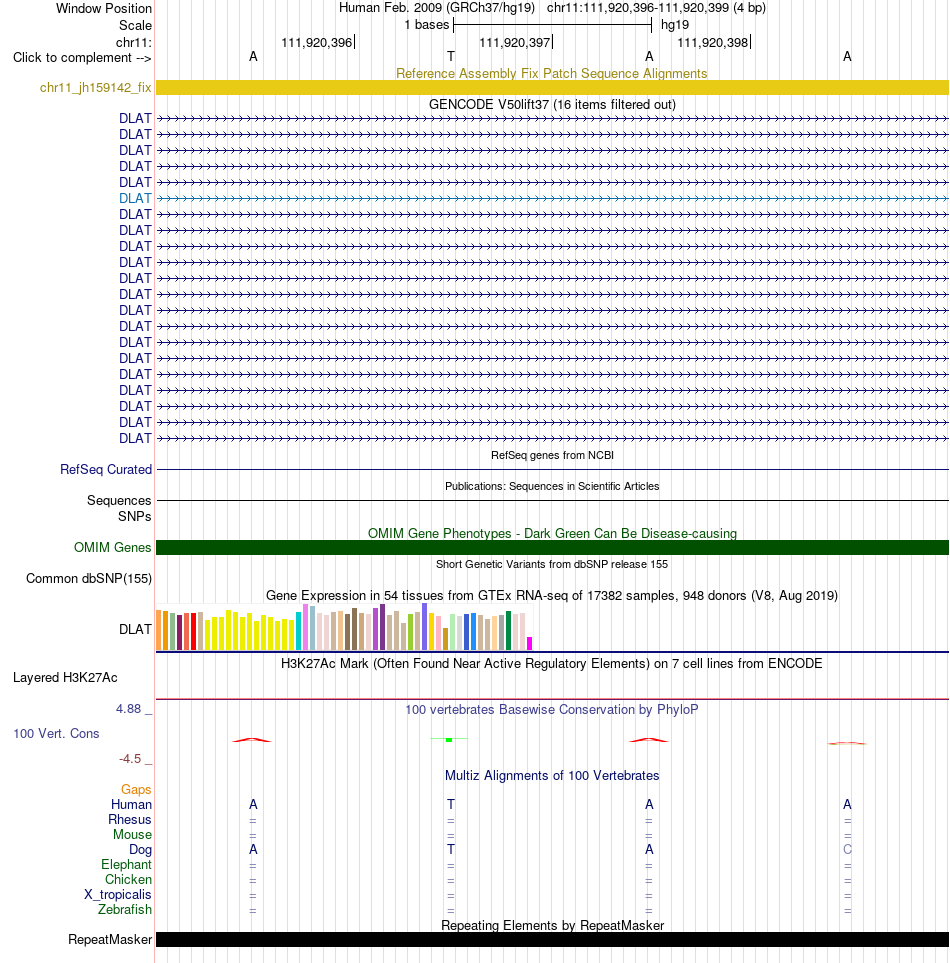Viewport: 950px width, 963px height.
Task: Click the chr11: base position label
Action: point(133,42)
